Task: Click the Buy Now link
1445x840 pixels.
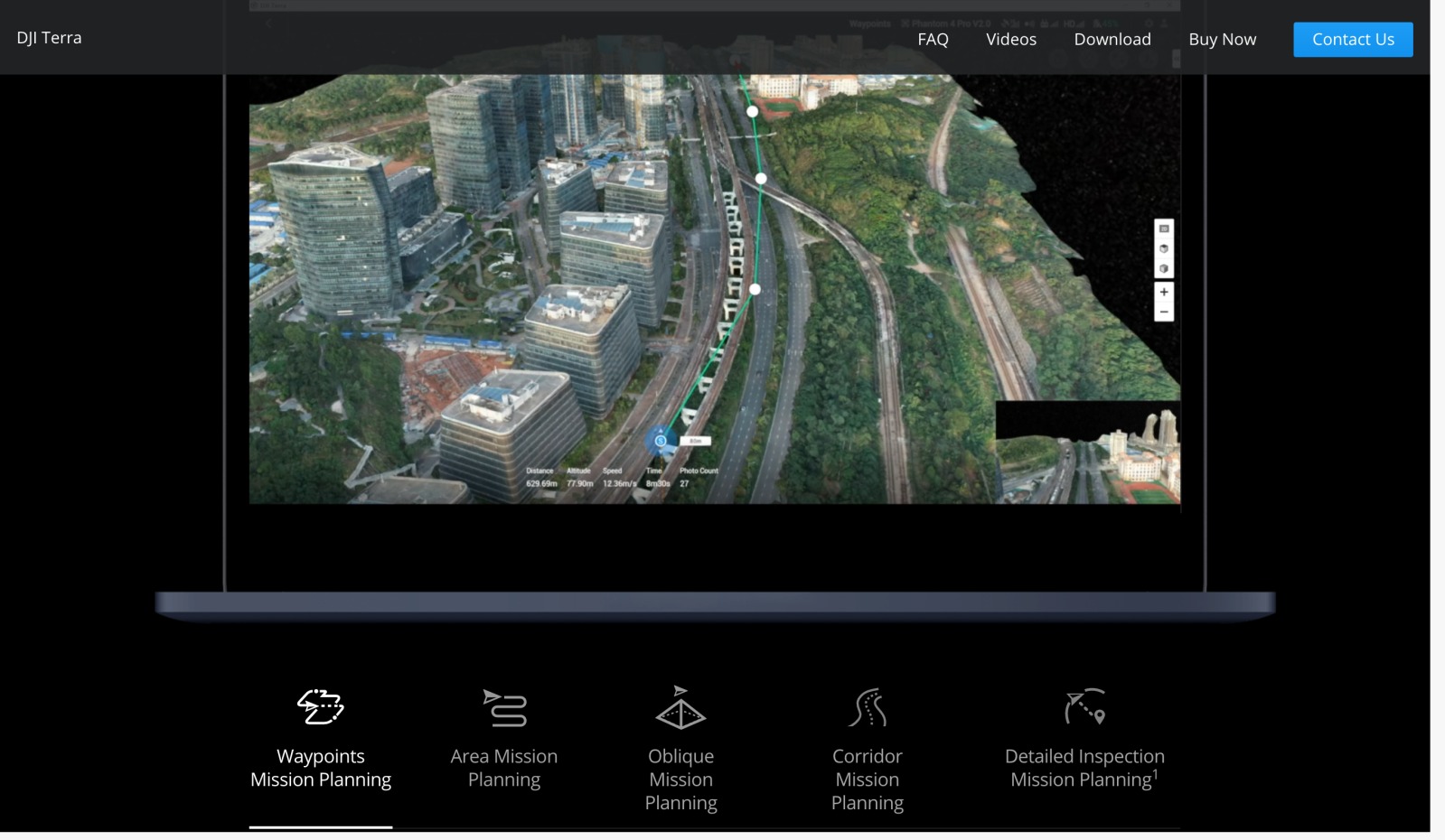Action: click(x=1222, y=39)
